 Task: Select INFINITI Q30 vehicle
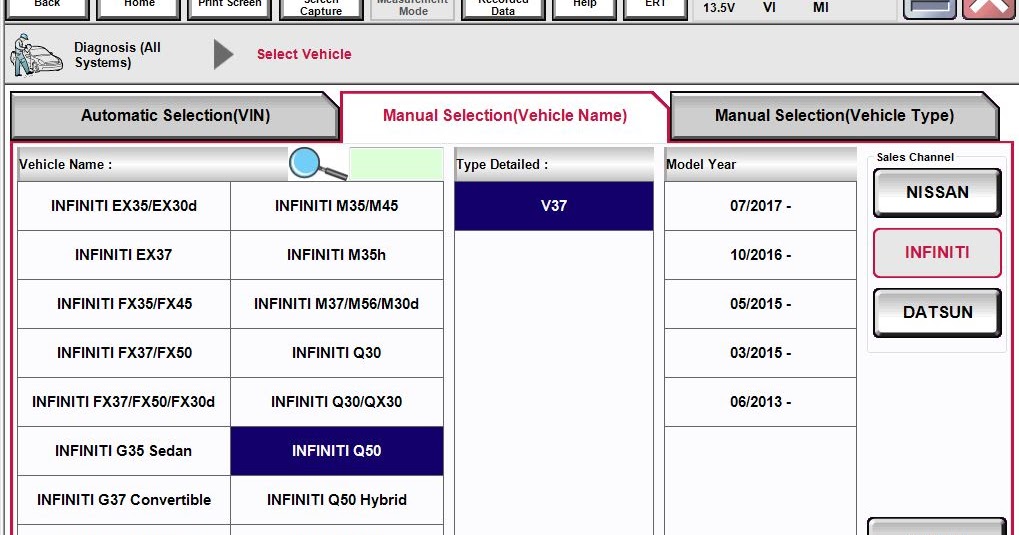337,353
